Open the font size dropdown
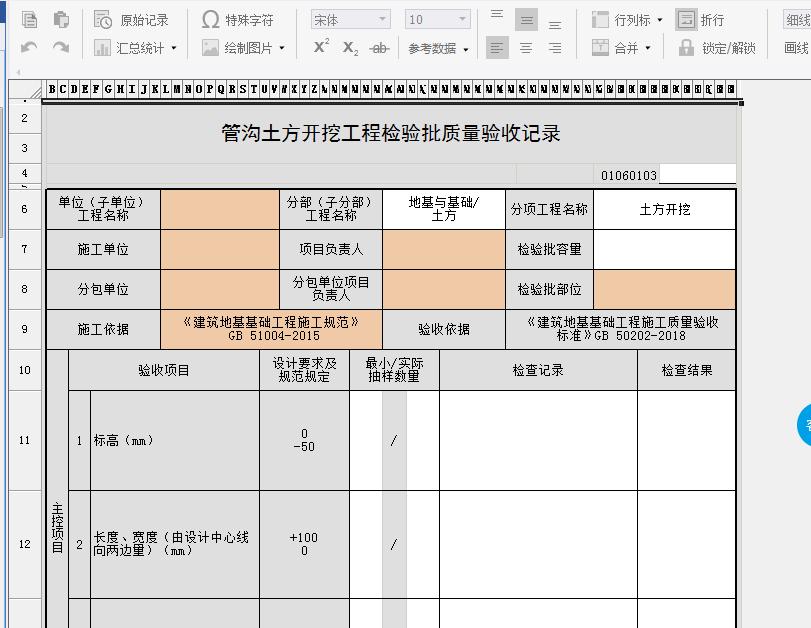 click(x=438, y=20)
